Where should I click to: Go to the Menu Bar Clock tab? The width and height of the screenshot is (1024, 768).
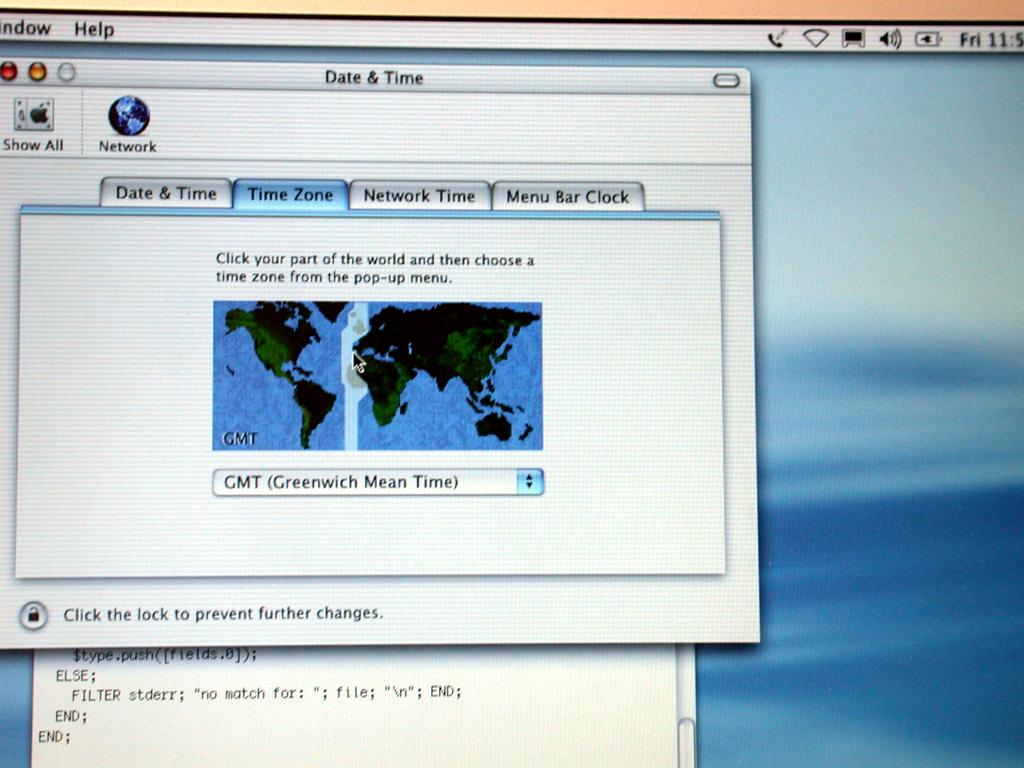[x=567, y=197]
